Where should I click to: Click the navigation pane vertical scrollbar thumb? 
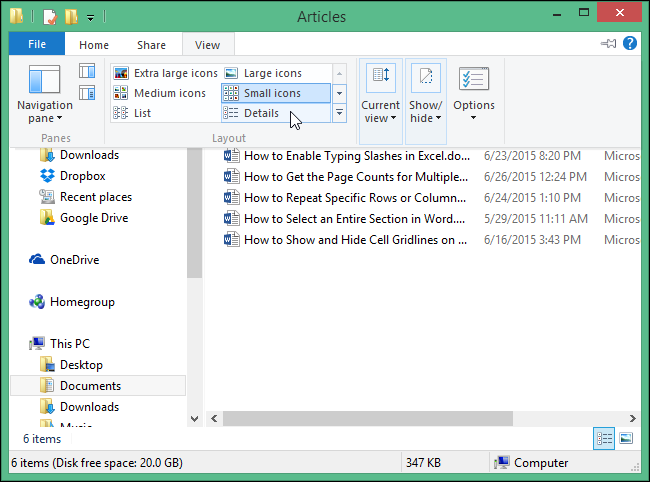pos(194,213)
